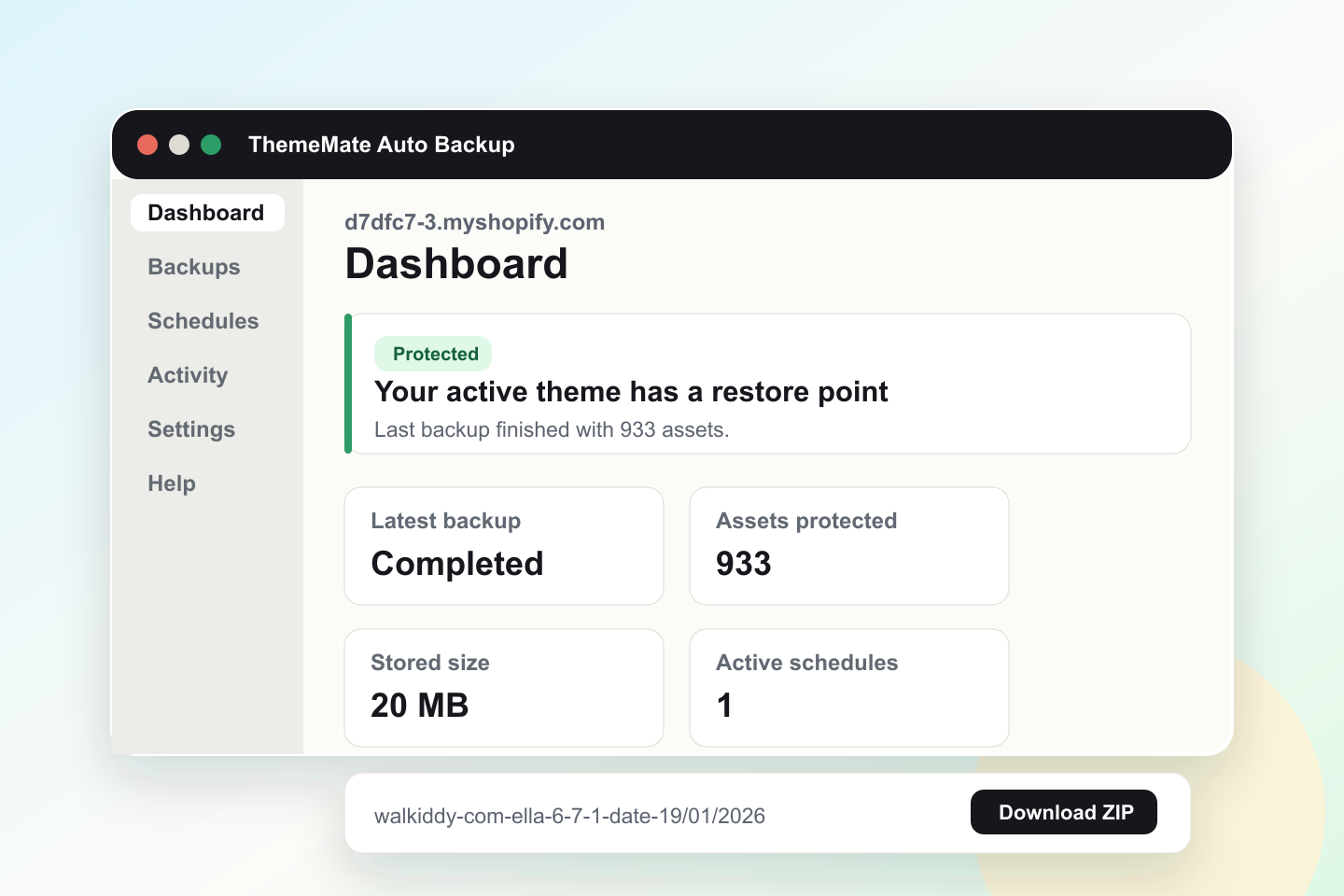Click backup name walkiddy-com-ella-6-7-1-date-19/01/2026

pyautogui.click(x=569, y=816)
